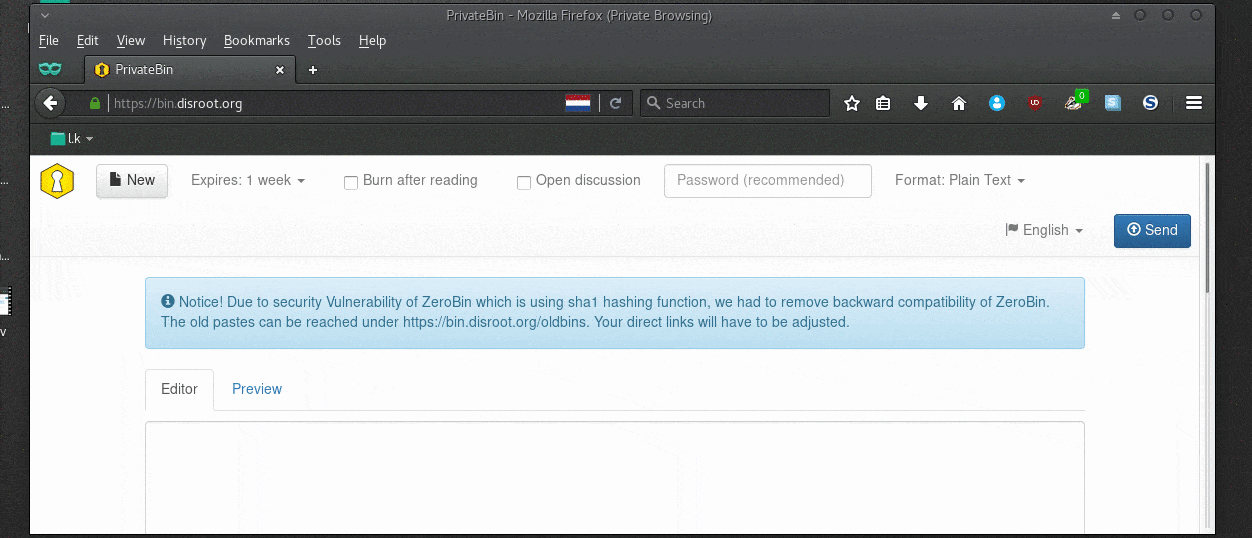Switch to the Preview tab
The height and width of the screenshot is (538, 1252).
[x=257, y=389]
